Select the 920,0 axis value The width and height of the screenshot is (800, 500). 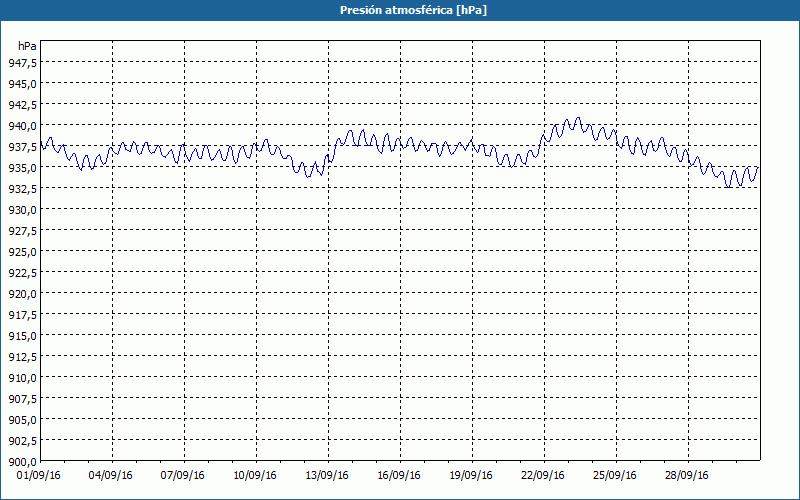(22, 293)
